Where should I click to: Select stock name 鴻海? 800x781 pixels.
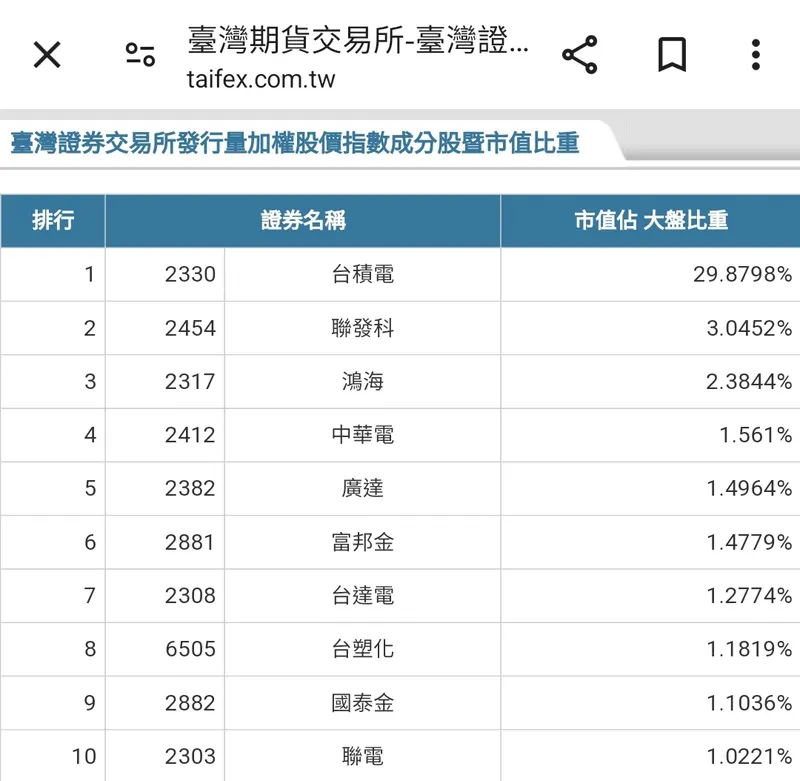click(x=363, y=382)
